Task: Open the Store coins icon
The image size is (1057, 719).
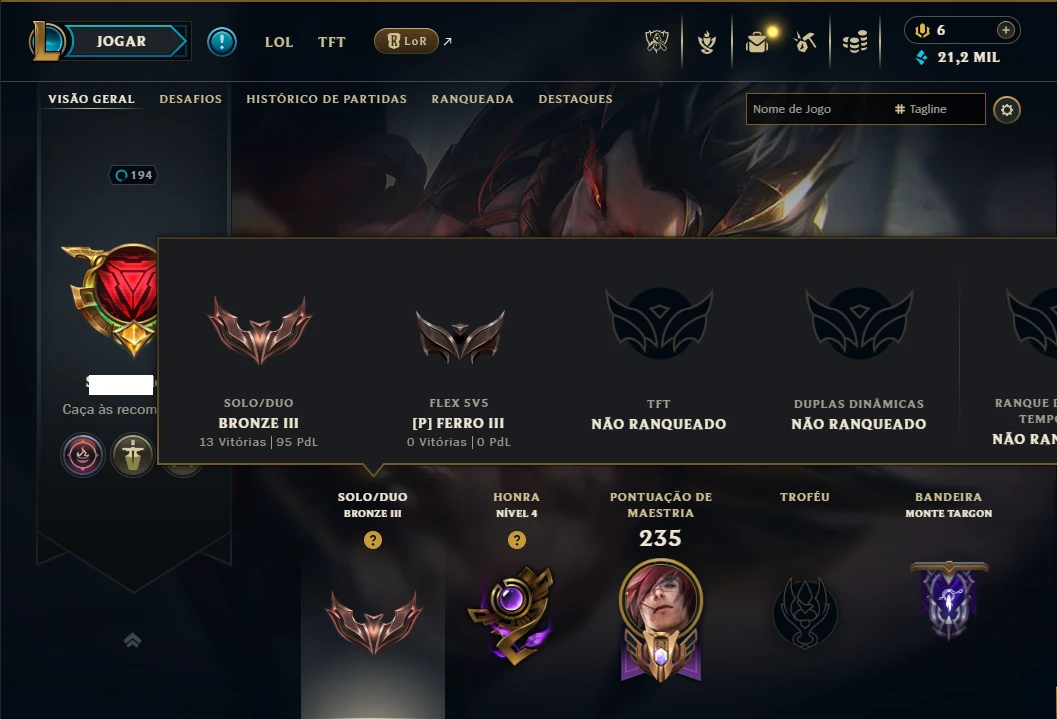Action: pyautogui.click(x=855, y=42)
